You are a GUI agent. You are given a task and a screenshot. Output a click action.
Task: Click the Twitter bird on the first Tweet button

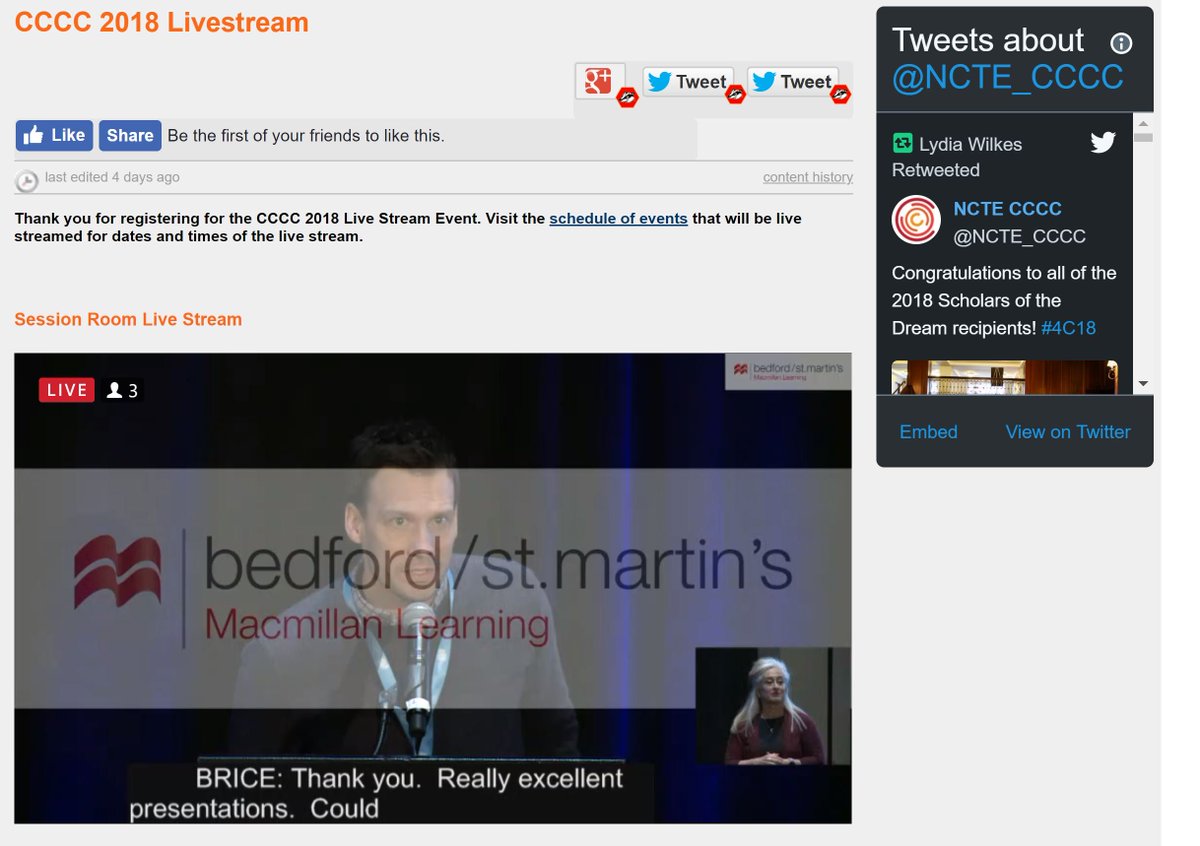662,82
